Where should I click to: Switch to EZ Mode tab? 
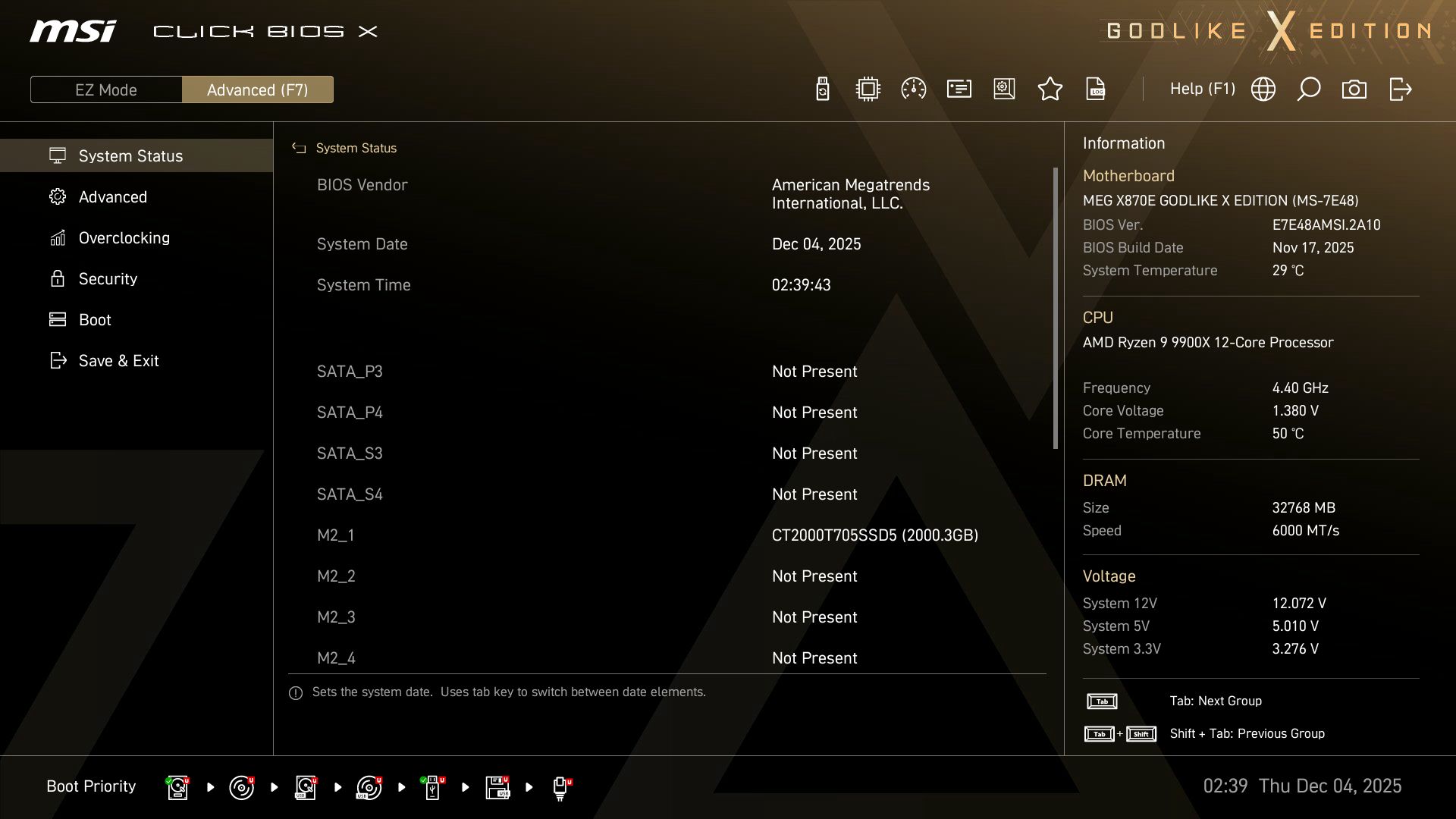pos(105,89)
